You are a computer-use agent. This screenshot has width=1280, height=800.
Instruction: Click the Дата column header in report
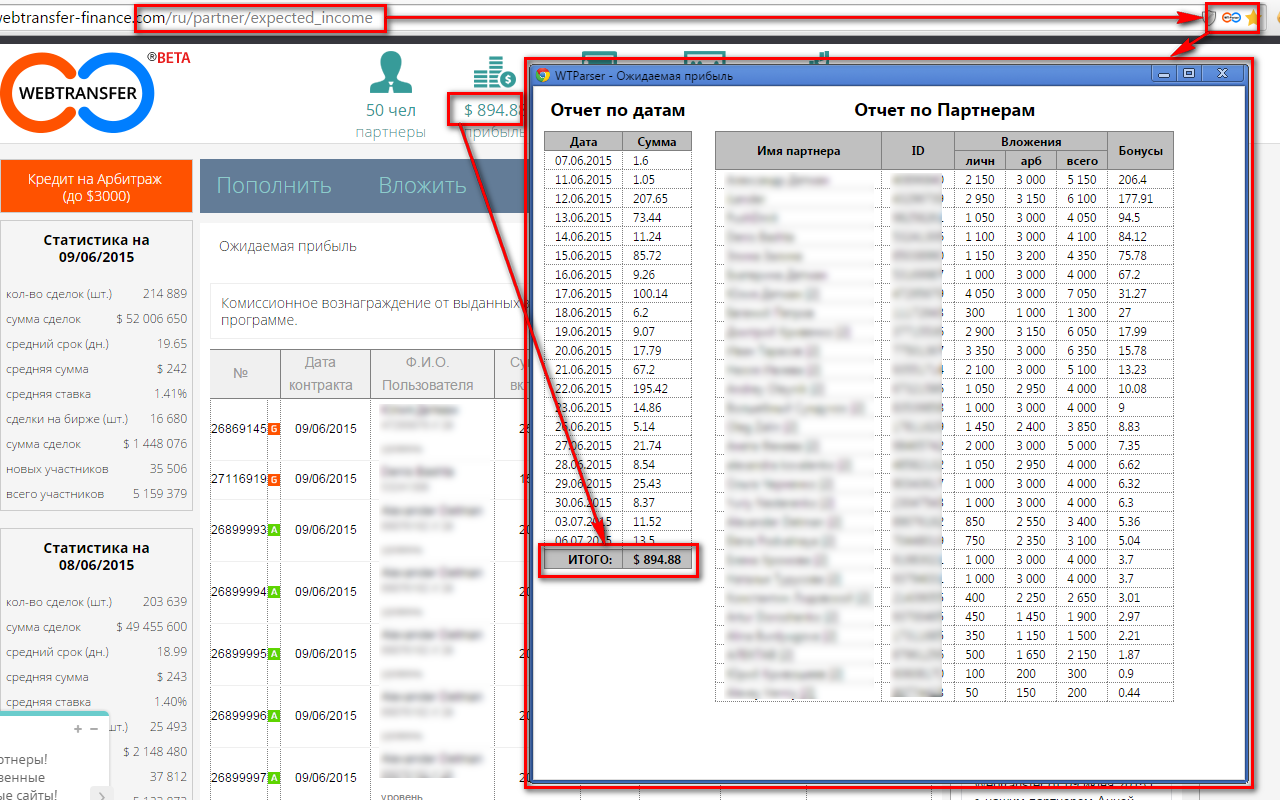(583, 142)
